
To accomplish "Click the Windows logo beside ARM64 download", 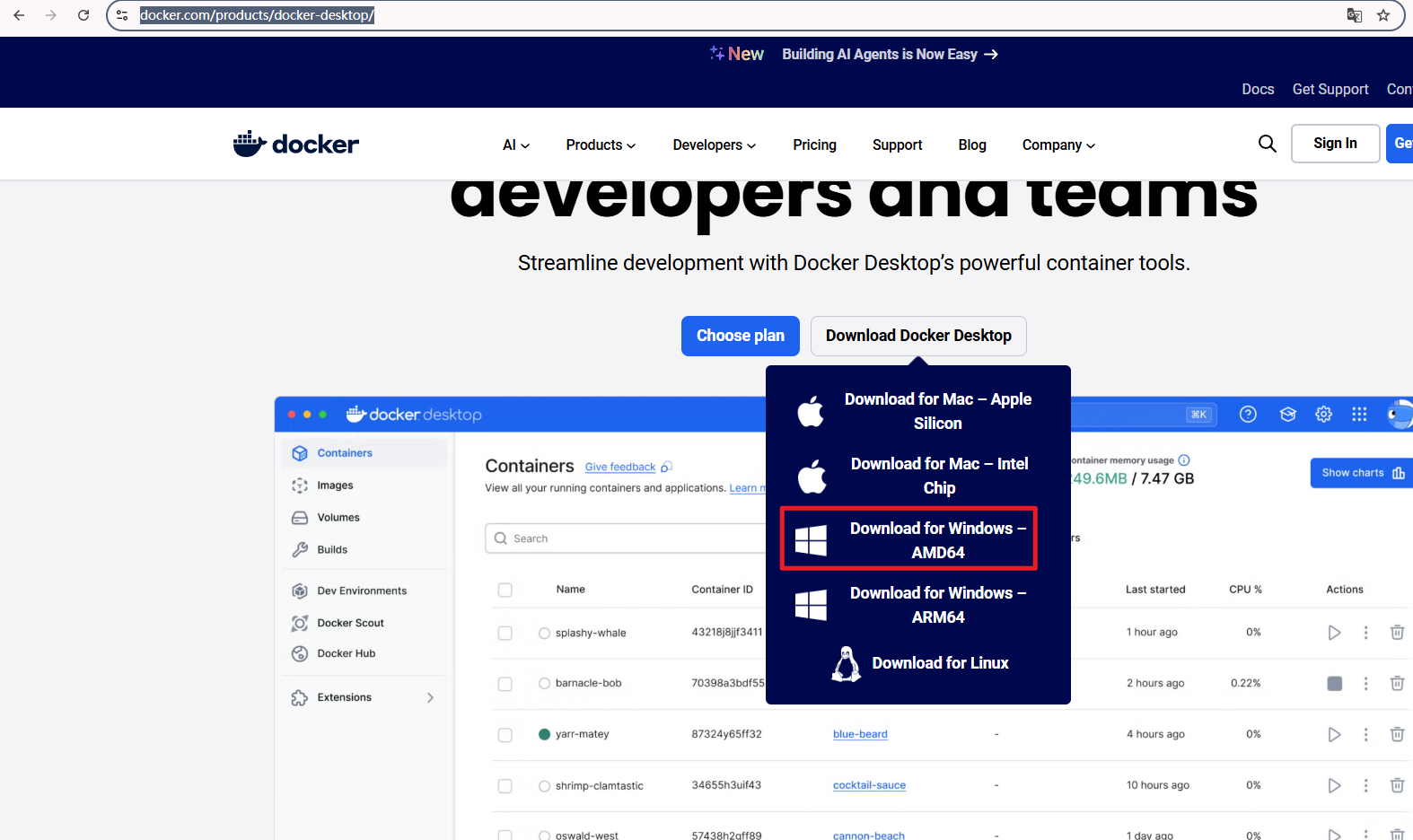I will coord(811,605).
